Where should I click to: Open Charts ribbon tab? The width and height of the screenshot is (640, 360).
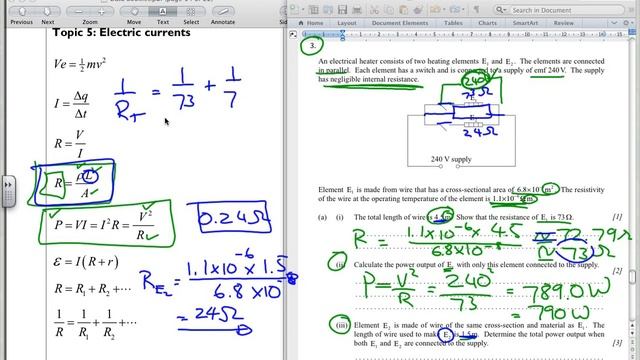point(487,23)
